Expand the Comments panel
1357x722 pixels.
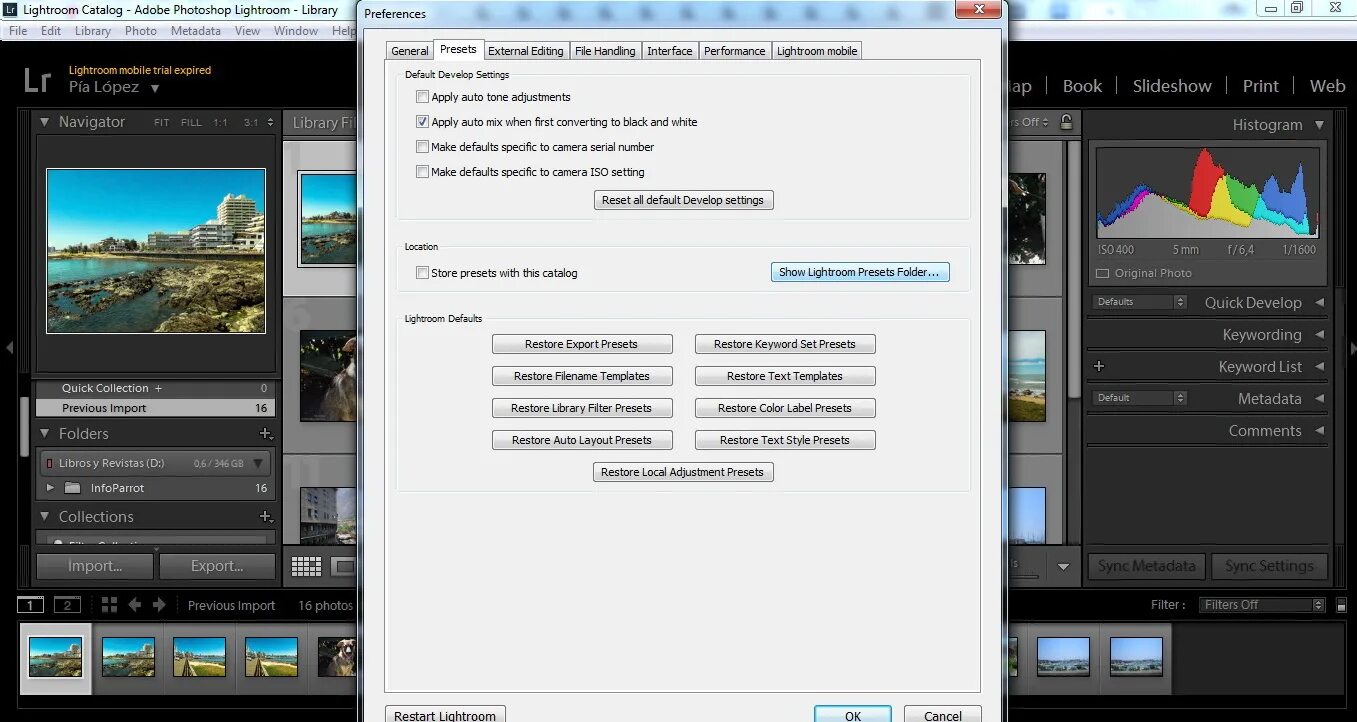(1319, 431)
